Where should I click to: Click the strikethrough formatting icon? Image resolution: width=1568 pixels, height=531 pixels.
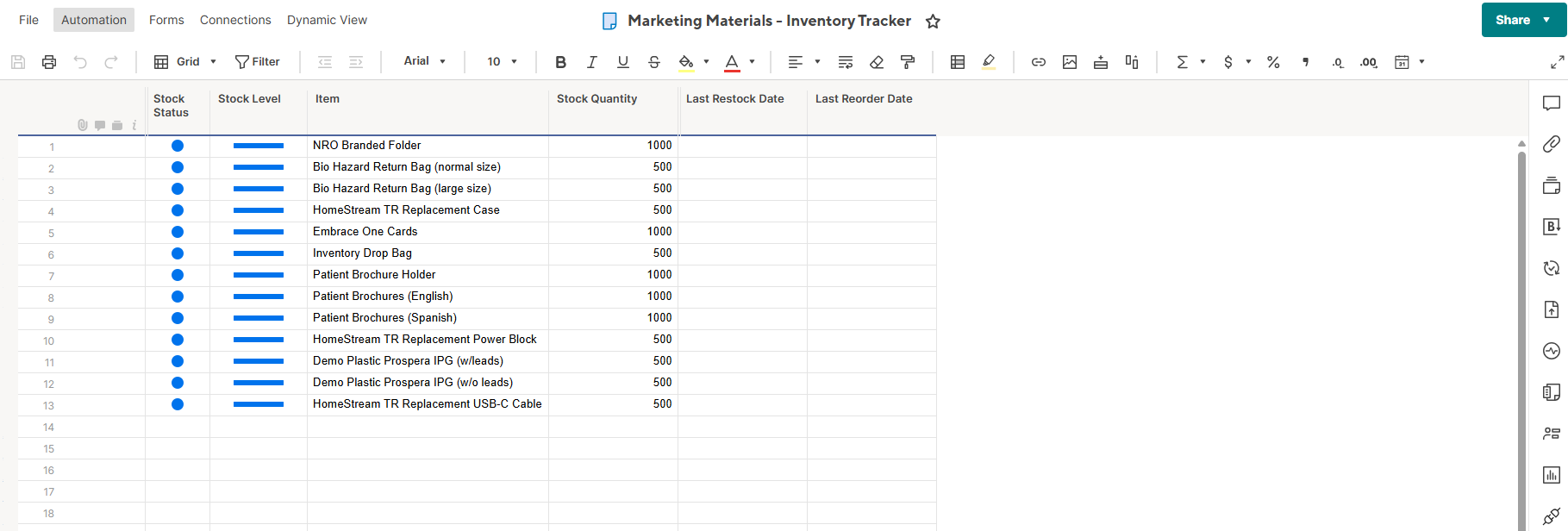[654, 62]
